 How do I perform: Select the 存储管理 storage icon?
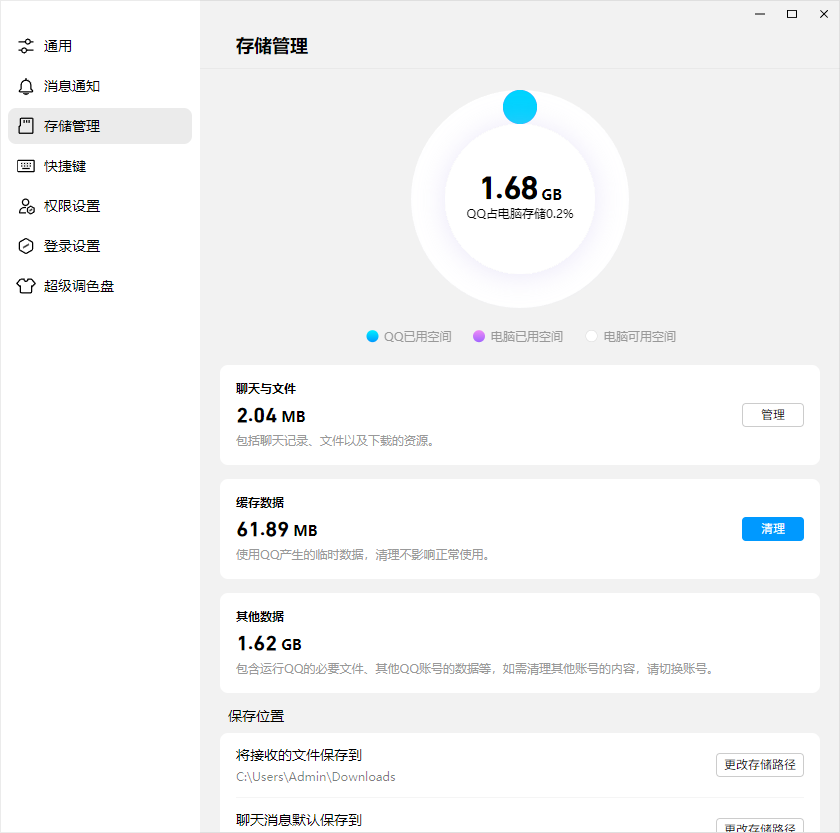click(25, 126)
